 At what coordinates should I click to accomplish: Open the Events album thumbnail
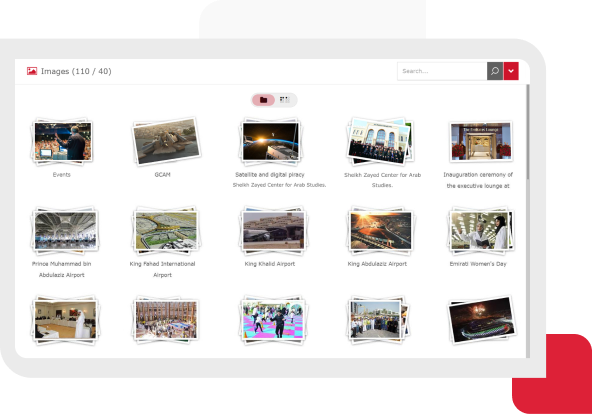pyautogui.click(x=62, y=141)
